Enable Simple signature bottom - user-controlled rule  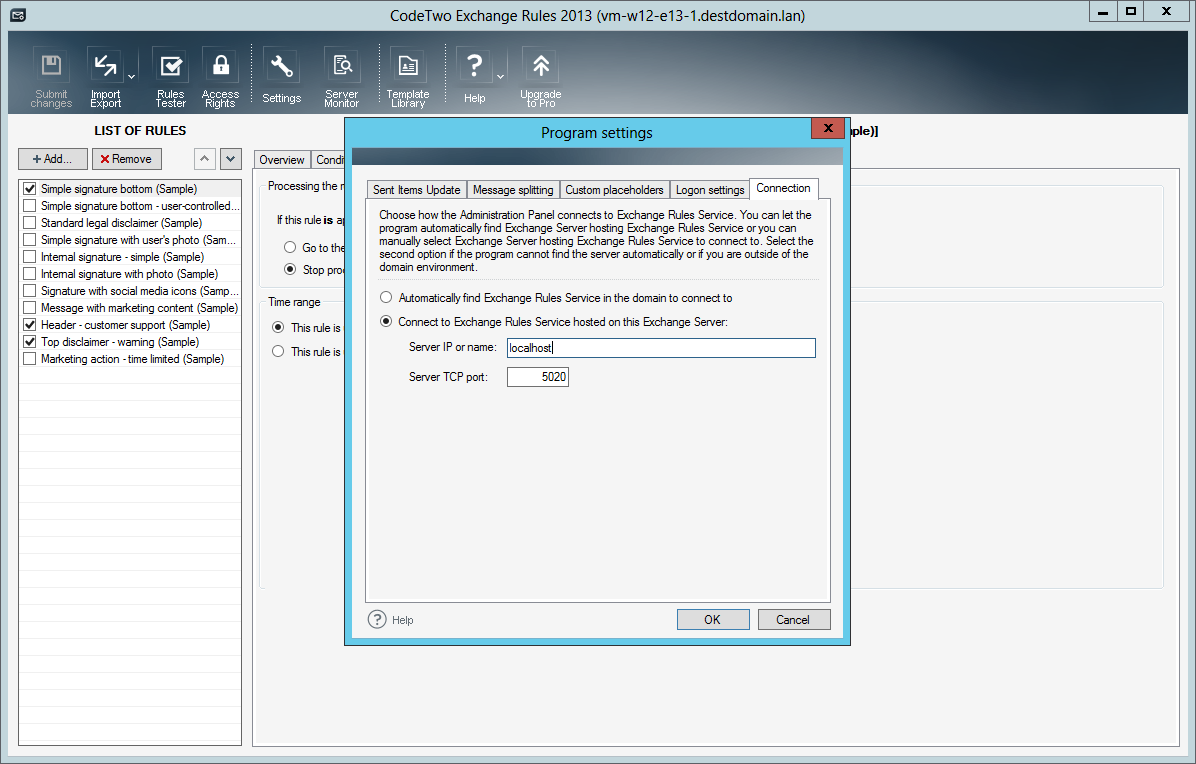pos(30,206)
